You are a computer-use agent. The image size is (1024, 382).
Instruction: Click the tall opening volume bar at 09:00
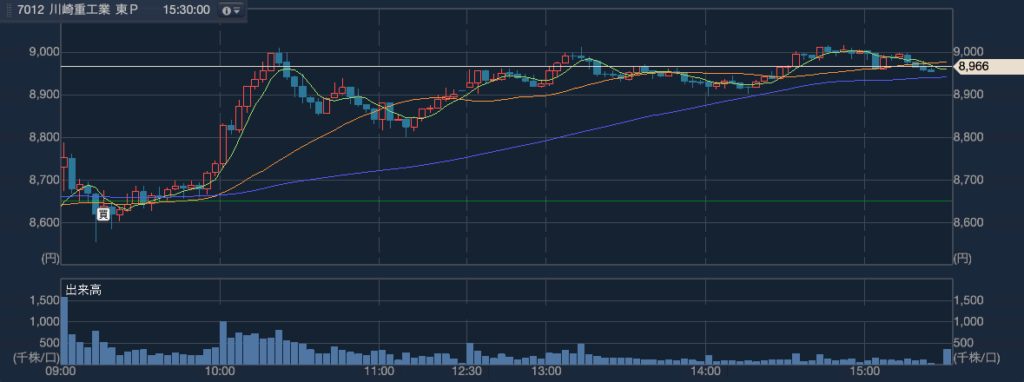[64, 330]
